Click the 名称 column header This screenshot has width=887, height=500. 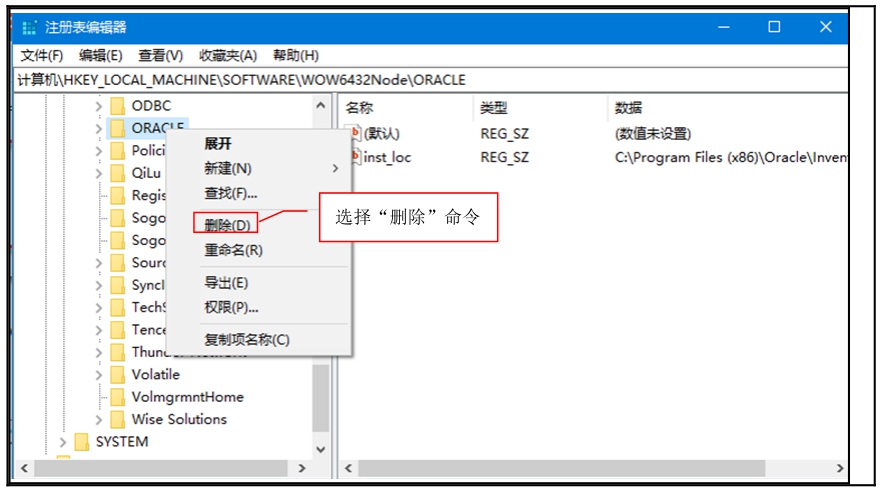pyautogui.click(x=359, y=107)
